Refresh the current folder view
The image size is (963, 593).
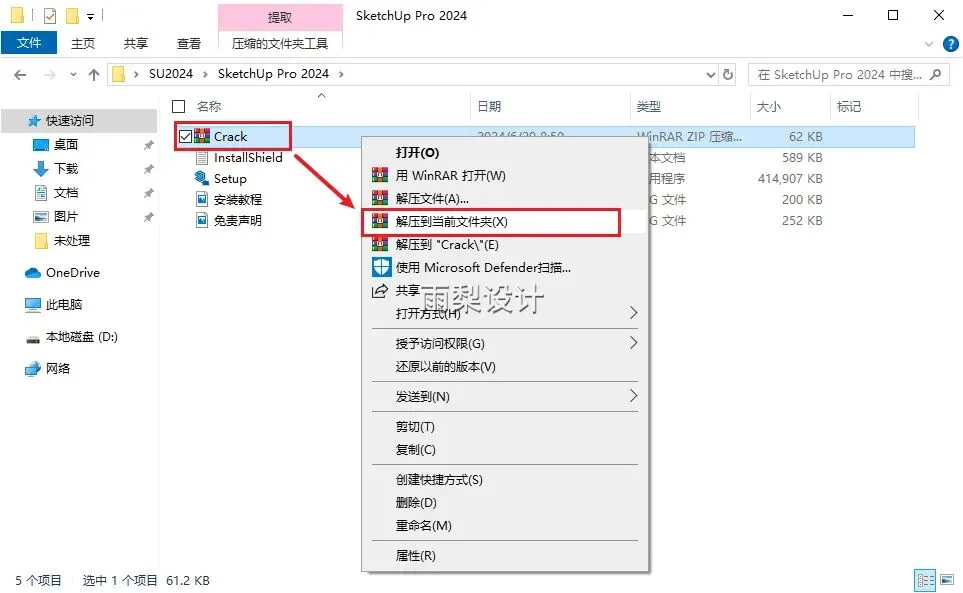[728, 75]
